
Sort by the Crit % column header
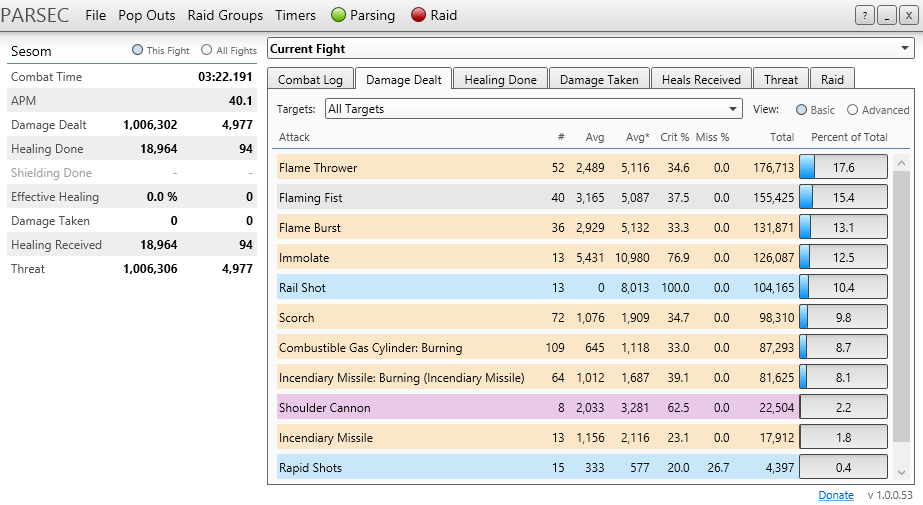[x=675, y=137]
